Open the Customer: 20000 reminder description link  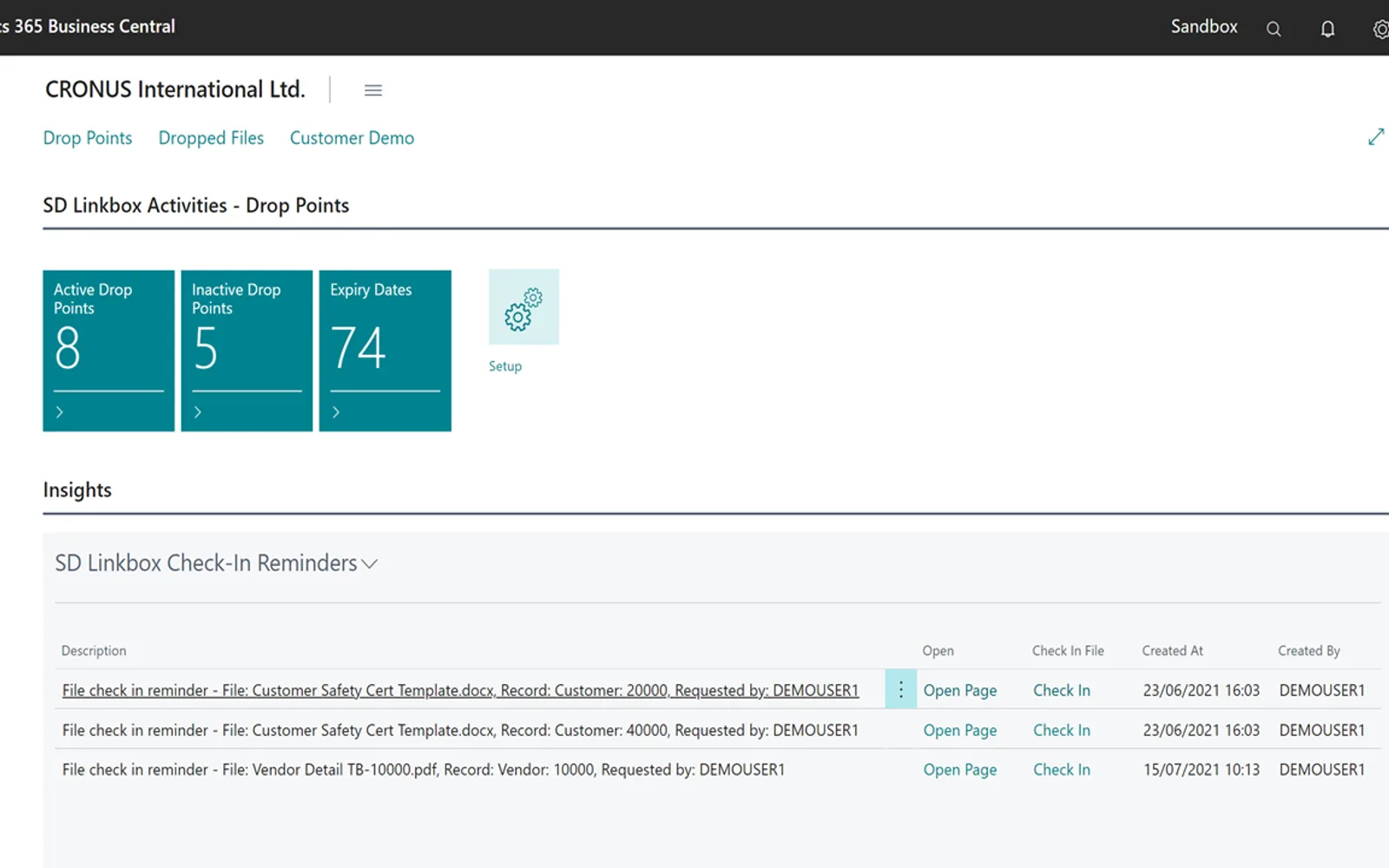(x=460, y=690)
